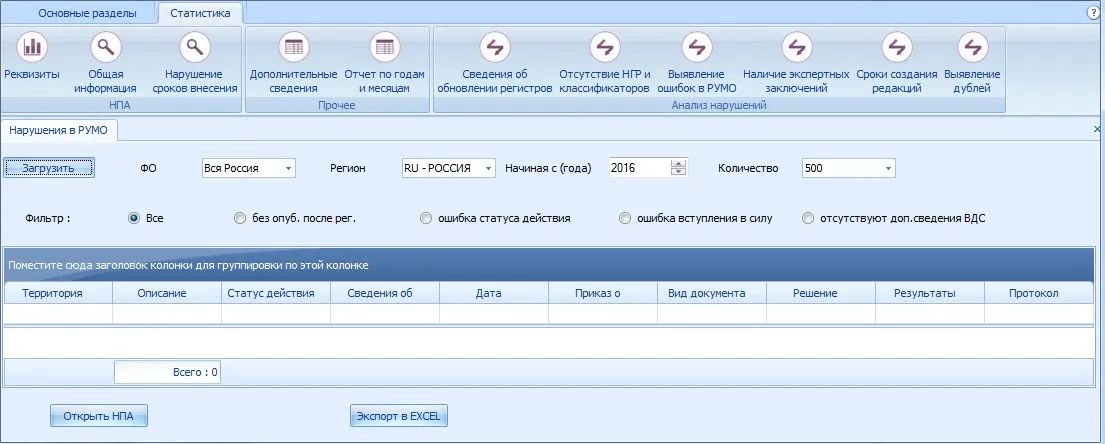Sort by Дата column header
This screenshot has height=444, width=1105.
point(494,293)
